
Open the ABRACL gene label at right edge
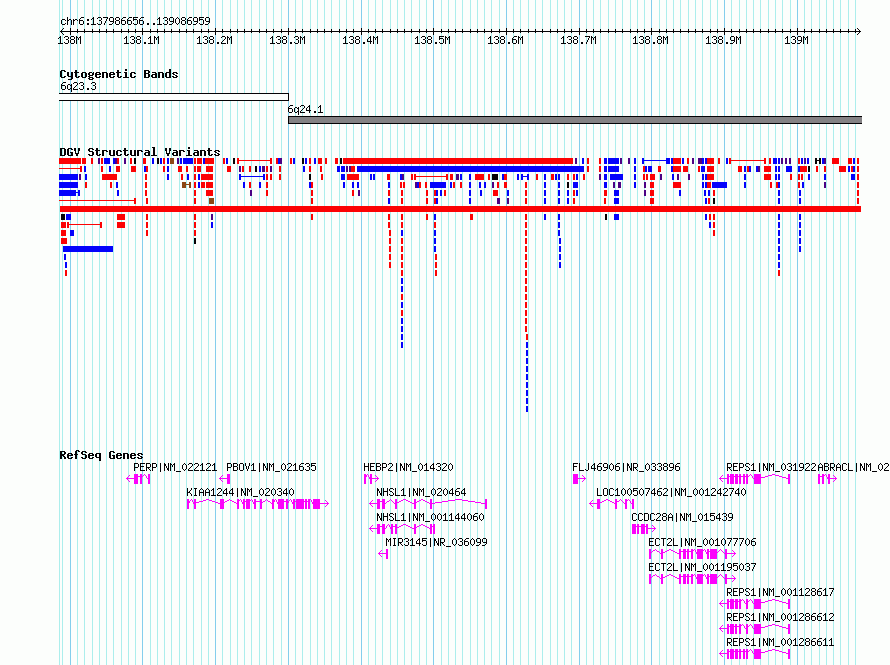(x=853, y=468)
